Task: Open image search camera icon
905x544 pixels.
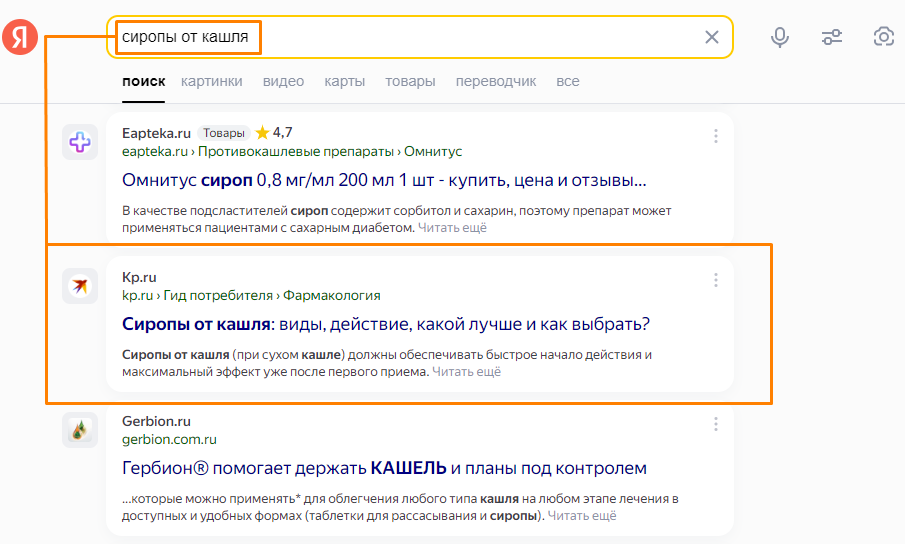Action: click(x=884, y=37)
